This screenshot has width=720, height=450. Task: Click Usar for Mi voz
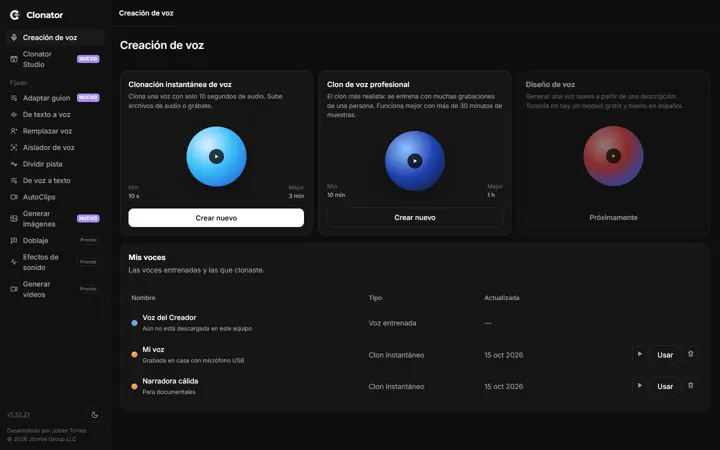point(665,355)
